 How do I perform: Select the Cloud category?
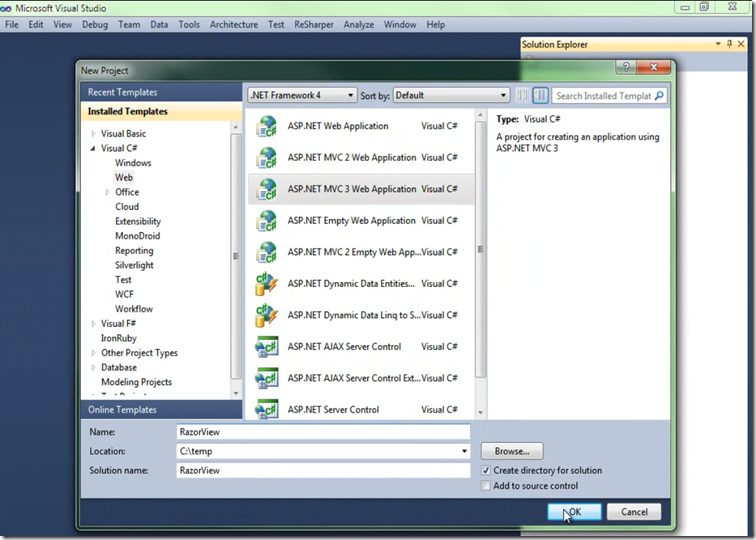[127, 207]
